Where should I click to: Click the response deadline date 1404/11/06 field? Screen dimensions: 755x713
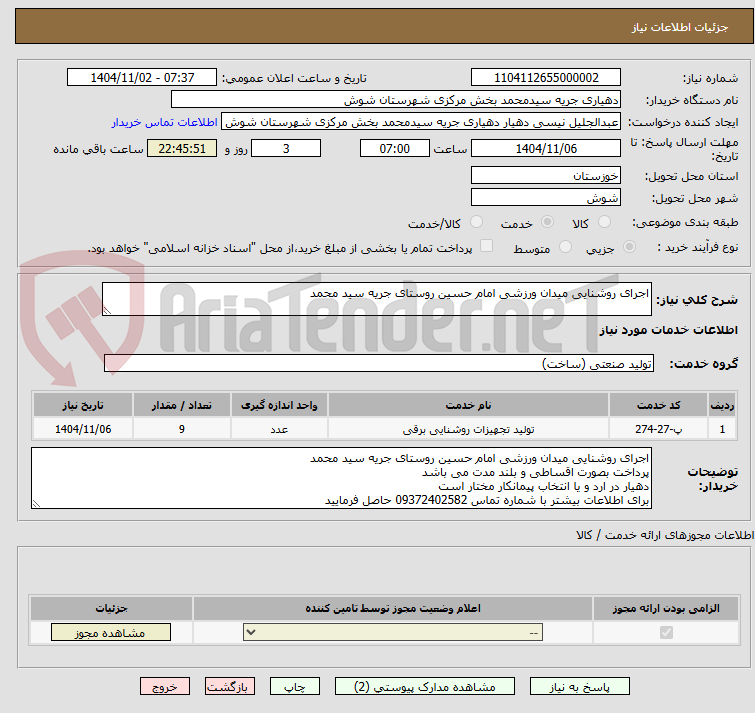coord(546,148)
